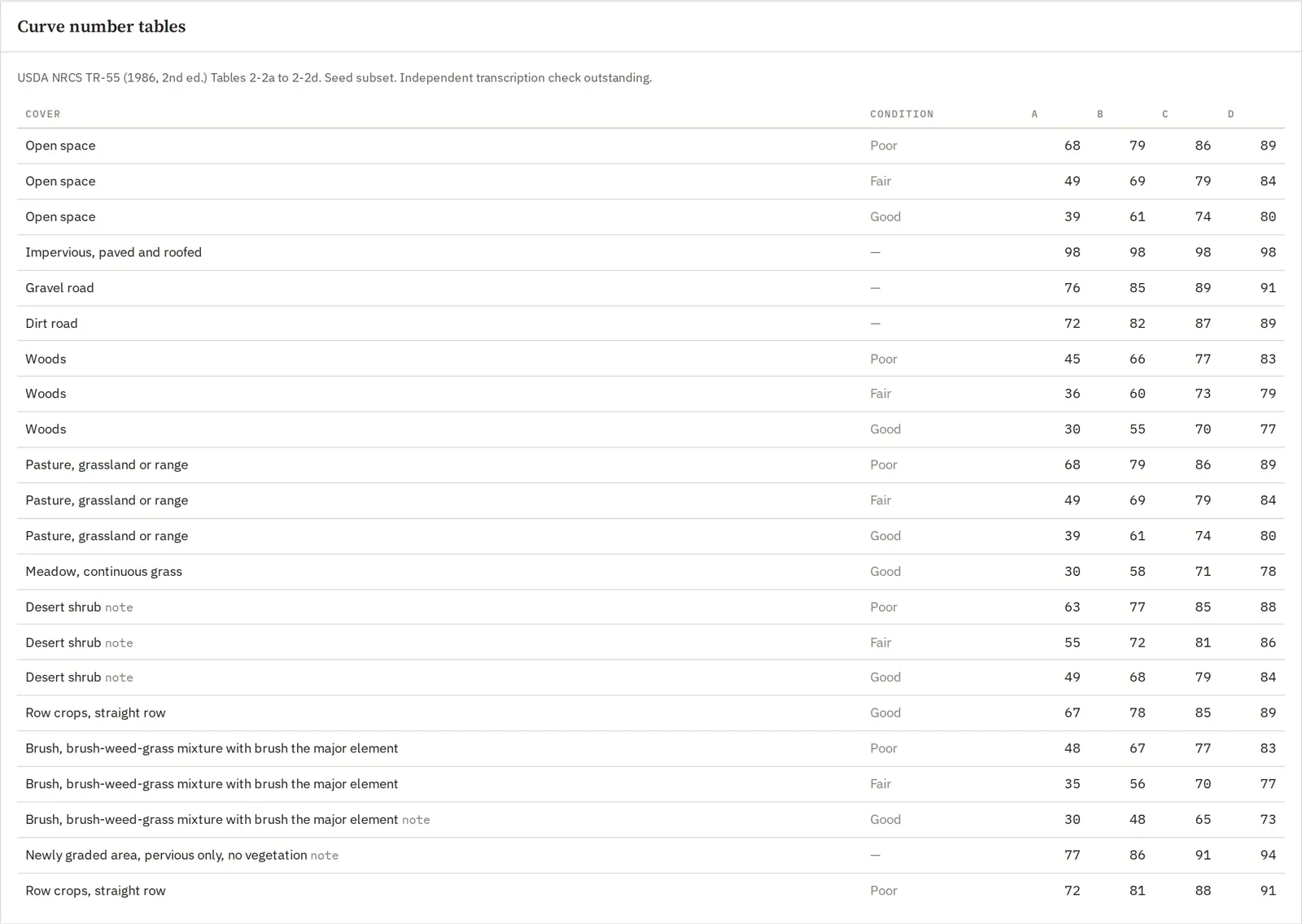This screenshot has width=1302, height=924.
Task: Select Meadow, continuous grass row
Action: coord(651,572)
